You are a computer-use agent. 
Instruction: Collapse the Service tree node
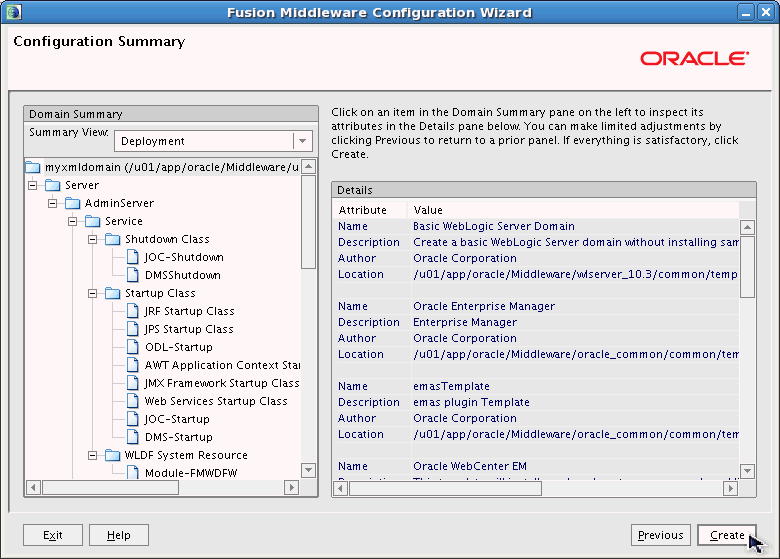click(73, 221)
